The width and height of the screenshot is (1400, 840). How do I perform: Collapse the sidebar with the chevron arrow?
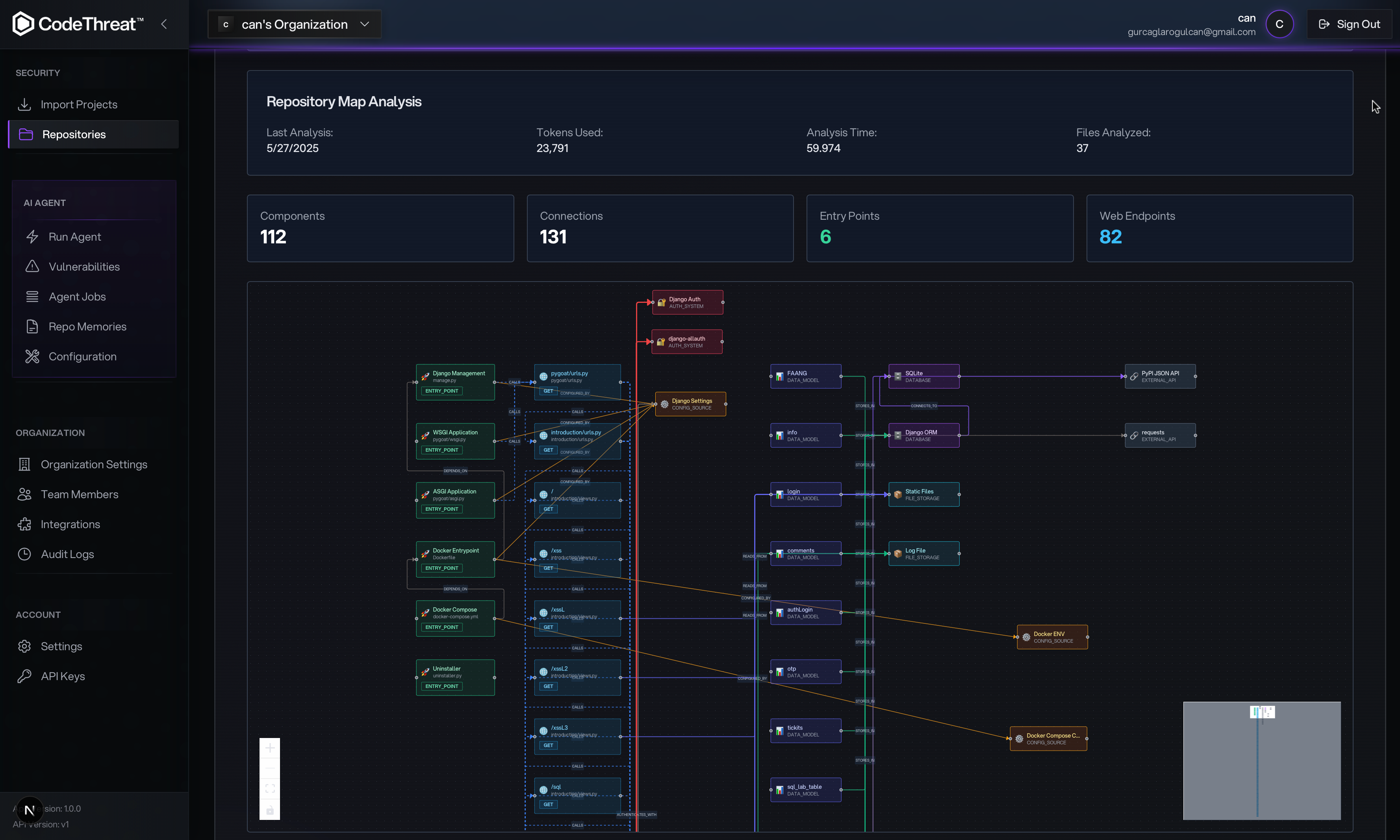164,24
